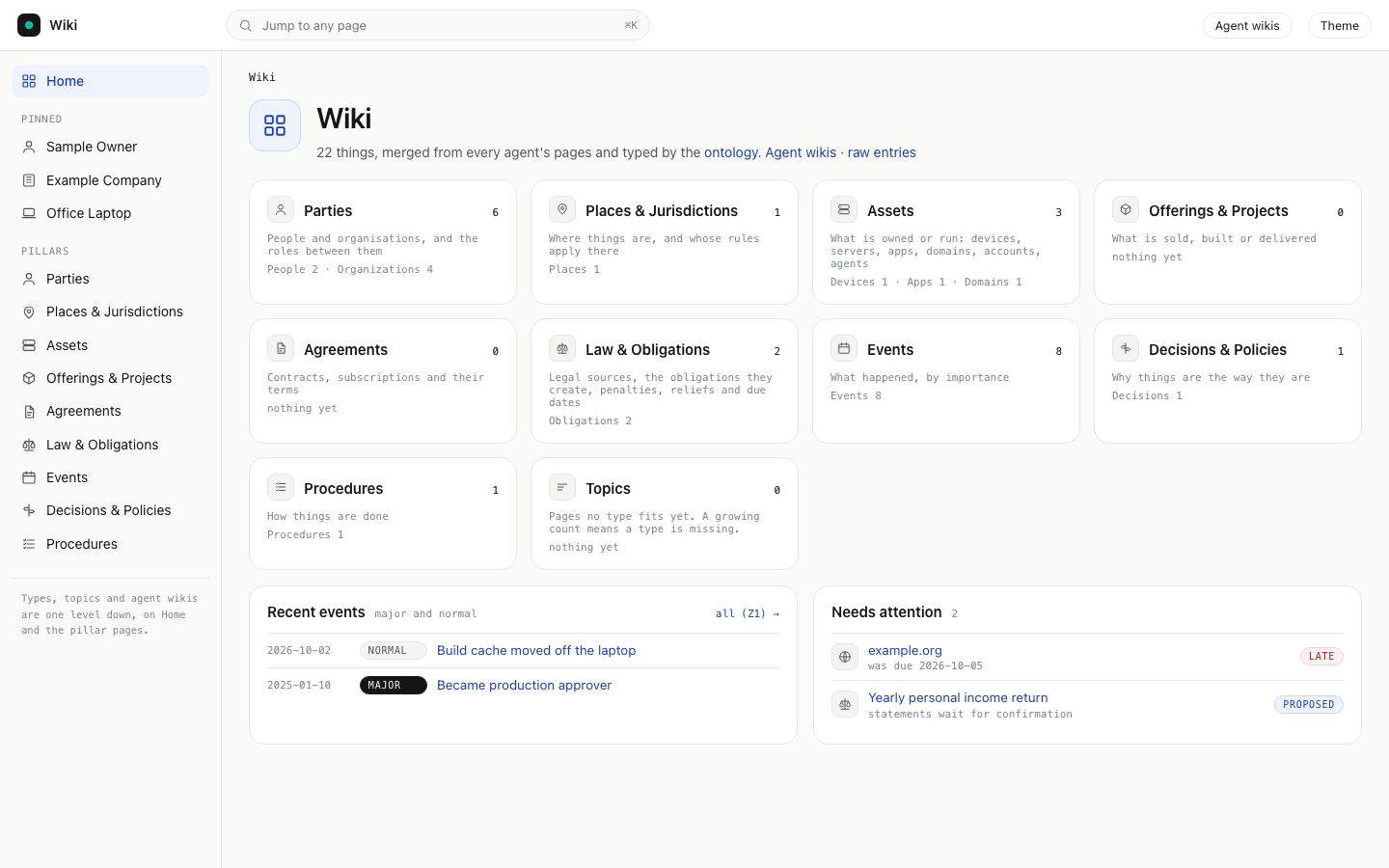Click the Home grid icon in sidebar
Image resolution: width=1389 pixels, height=868 pixels.
29,81
